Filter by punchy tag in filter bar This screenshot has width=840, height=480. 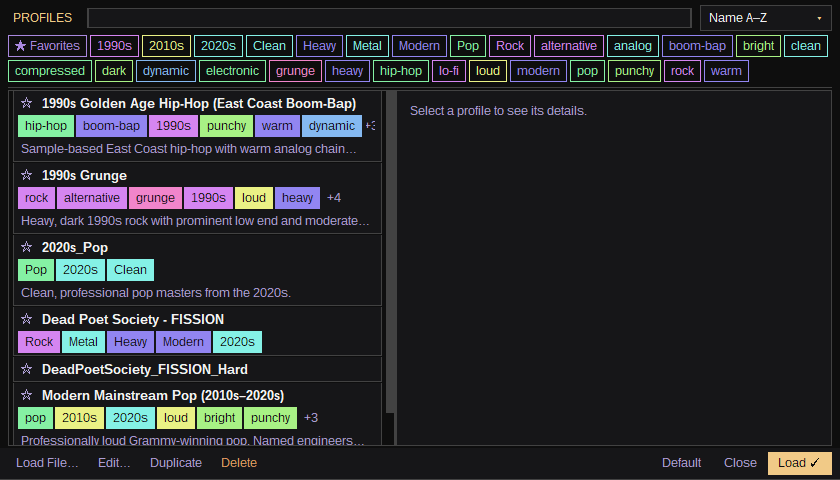coord(635,71)
